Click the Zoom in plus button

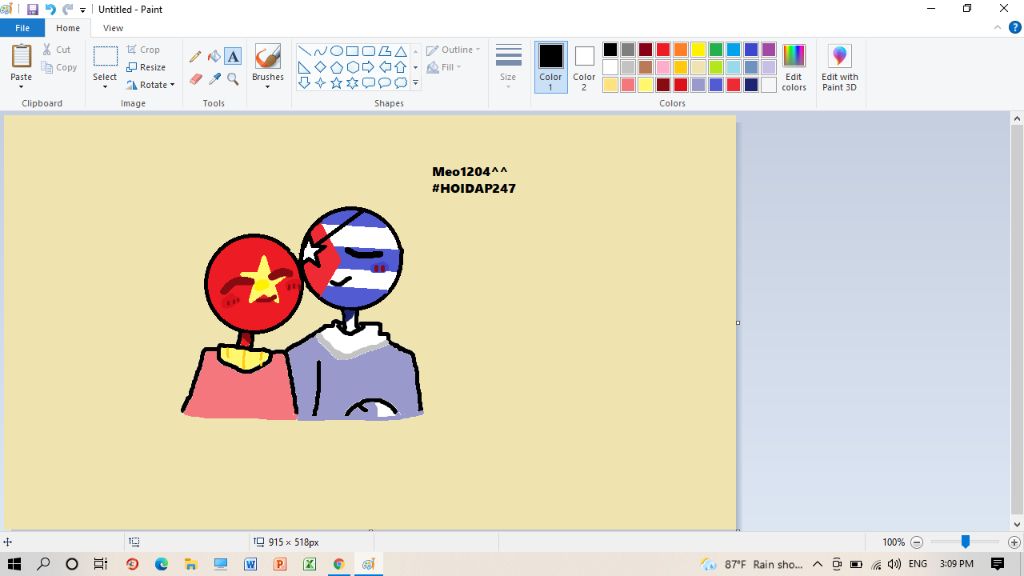pyautogui.click(x=1014, y=542)
